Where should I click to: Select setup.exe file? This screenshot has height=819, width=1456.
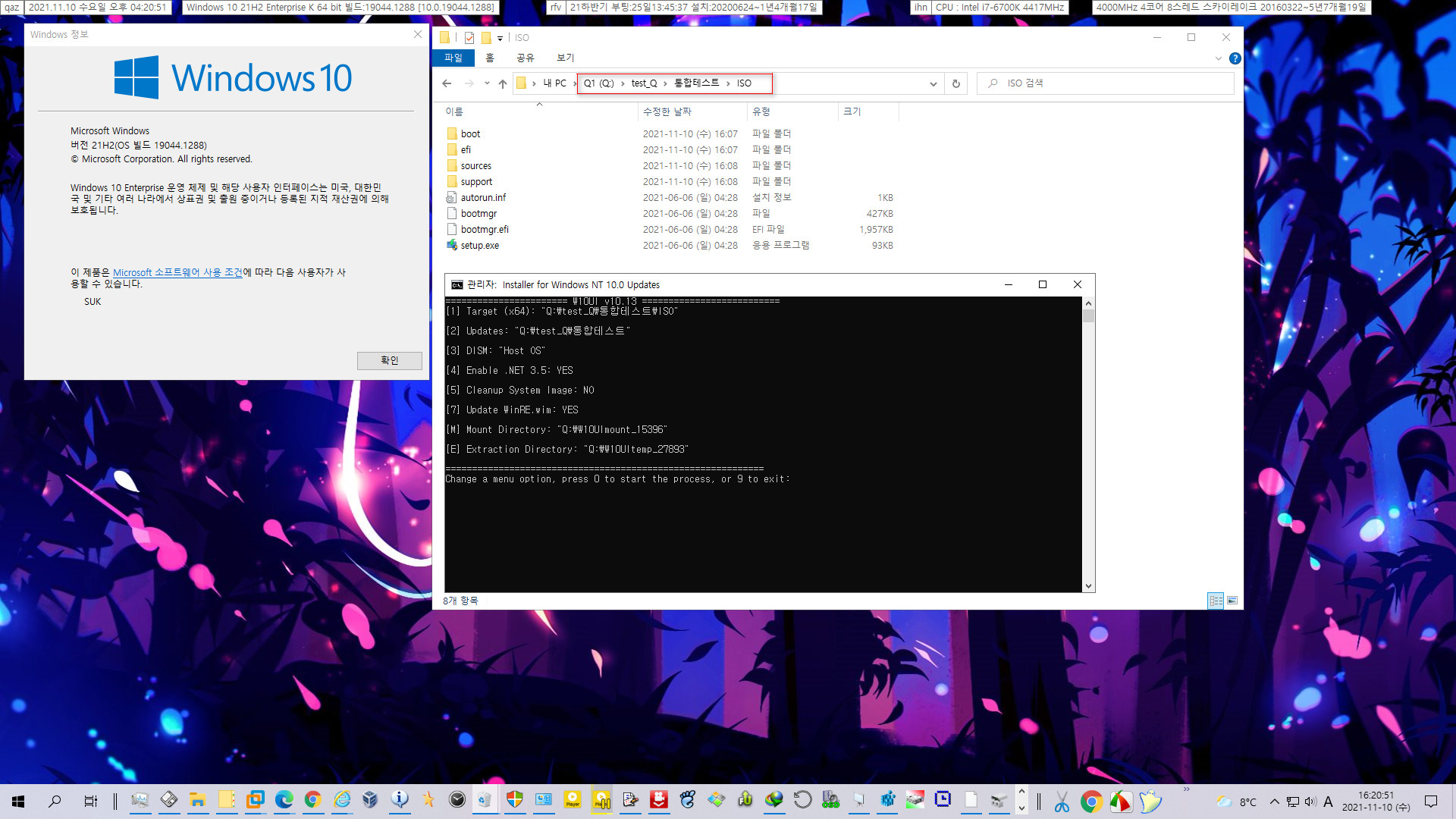pos(479,246)
